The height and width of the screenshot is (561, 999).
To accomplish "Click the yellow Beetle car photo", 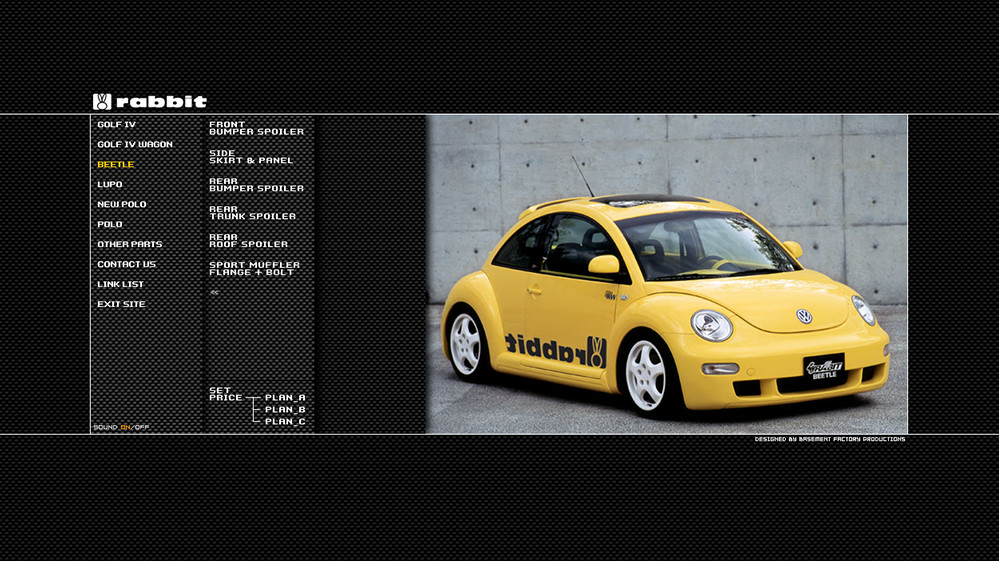I will (x=666, y=274).
